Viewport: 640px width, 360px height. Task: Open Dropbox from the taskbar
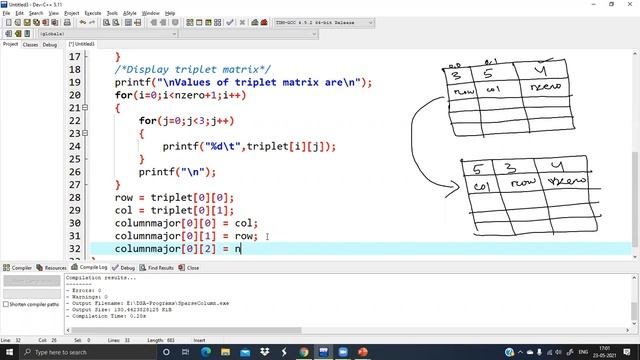264,352
